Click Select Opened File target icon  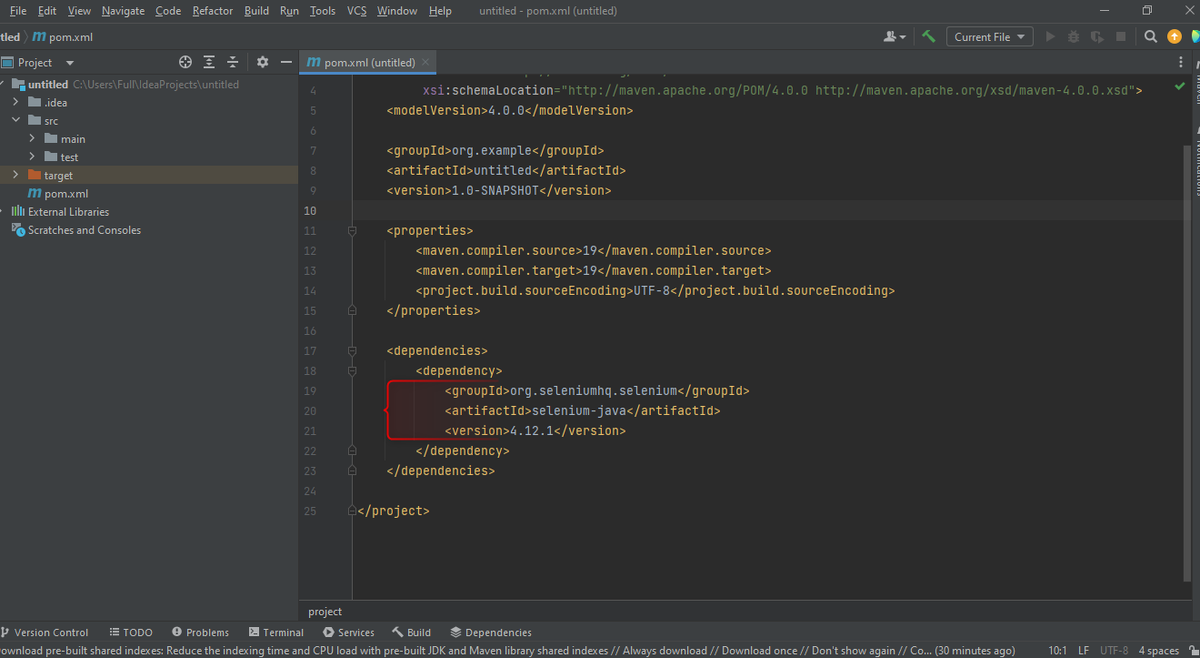(185, 62)
